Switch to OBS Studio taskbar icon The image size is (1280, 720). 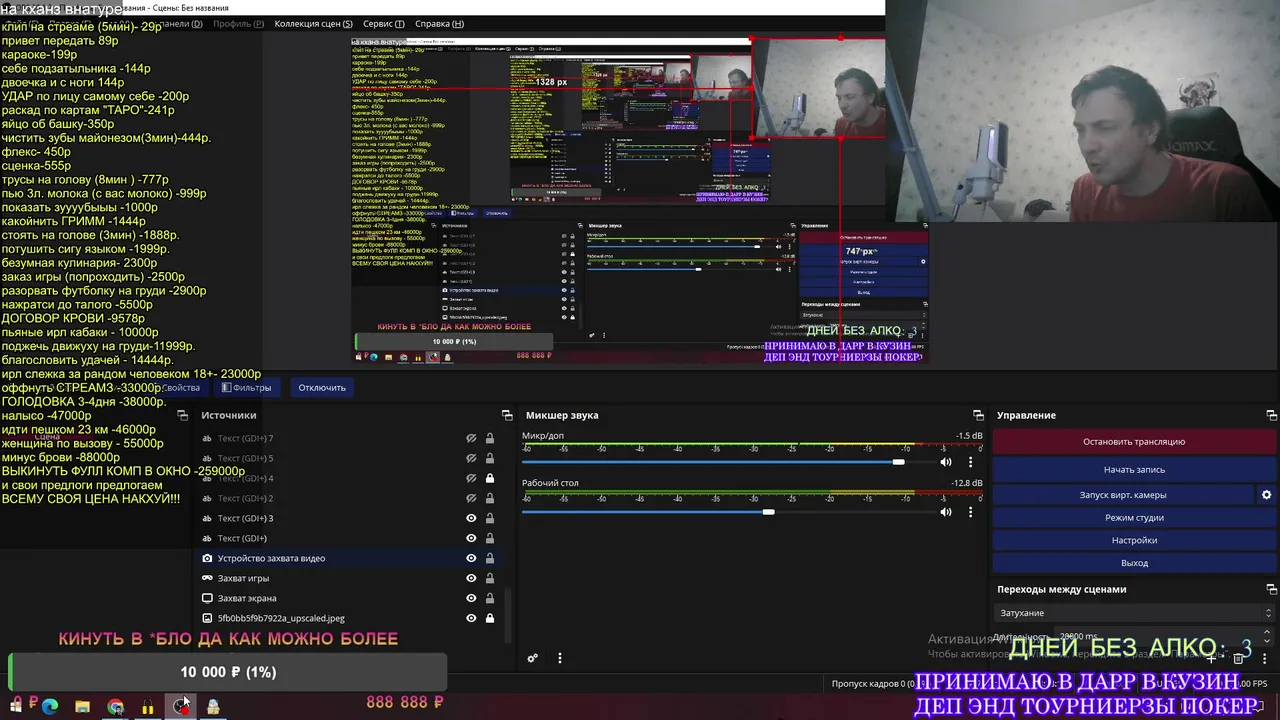[181, 706]
